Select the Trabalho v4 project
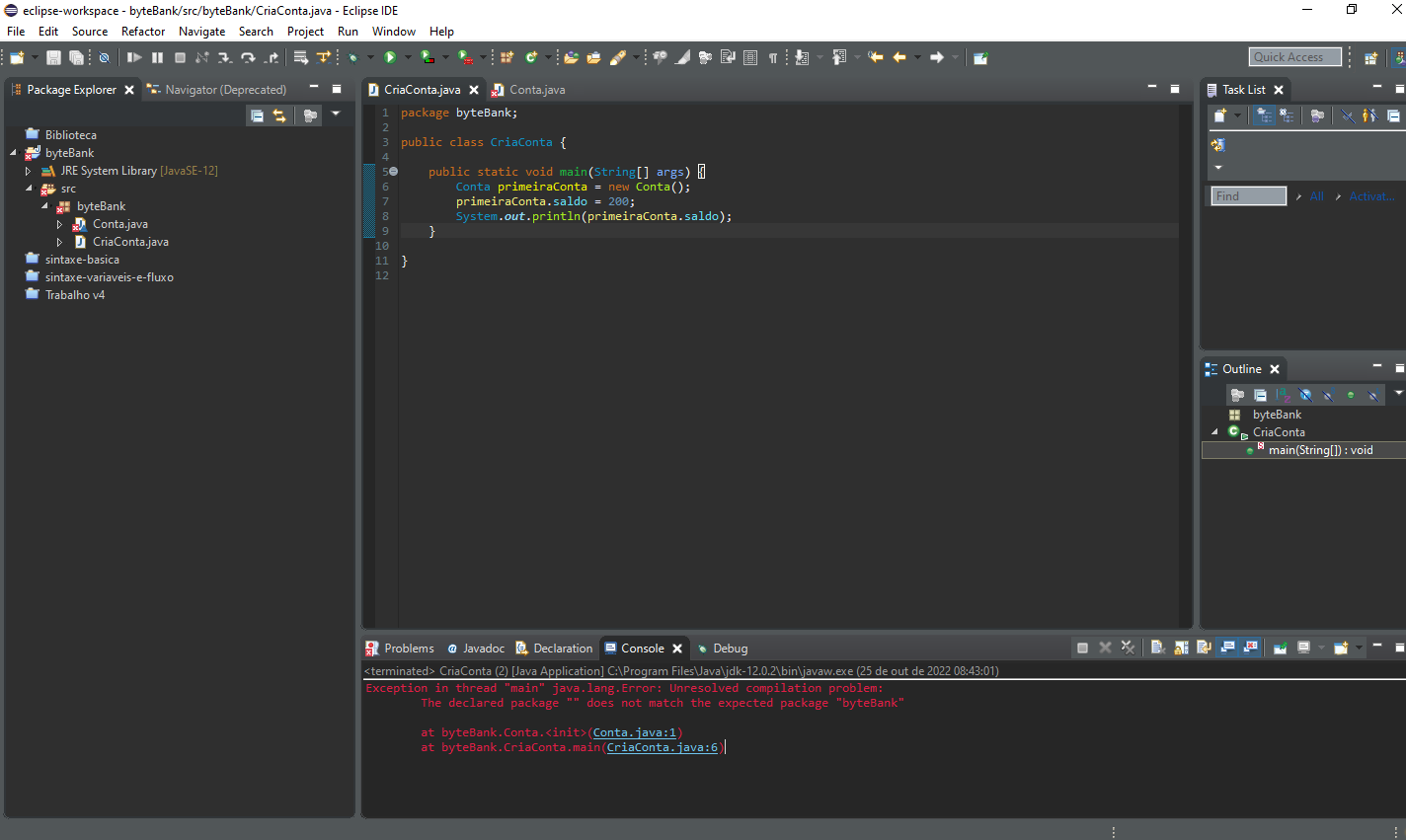This screenshot has width=1406, height=840. tap(74, 295)
